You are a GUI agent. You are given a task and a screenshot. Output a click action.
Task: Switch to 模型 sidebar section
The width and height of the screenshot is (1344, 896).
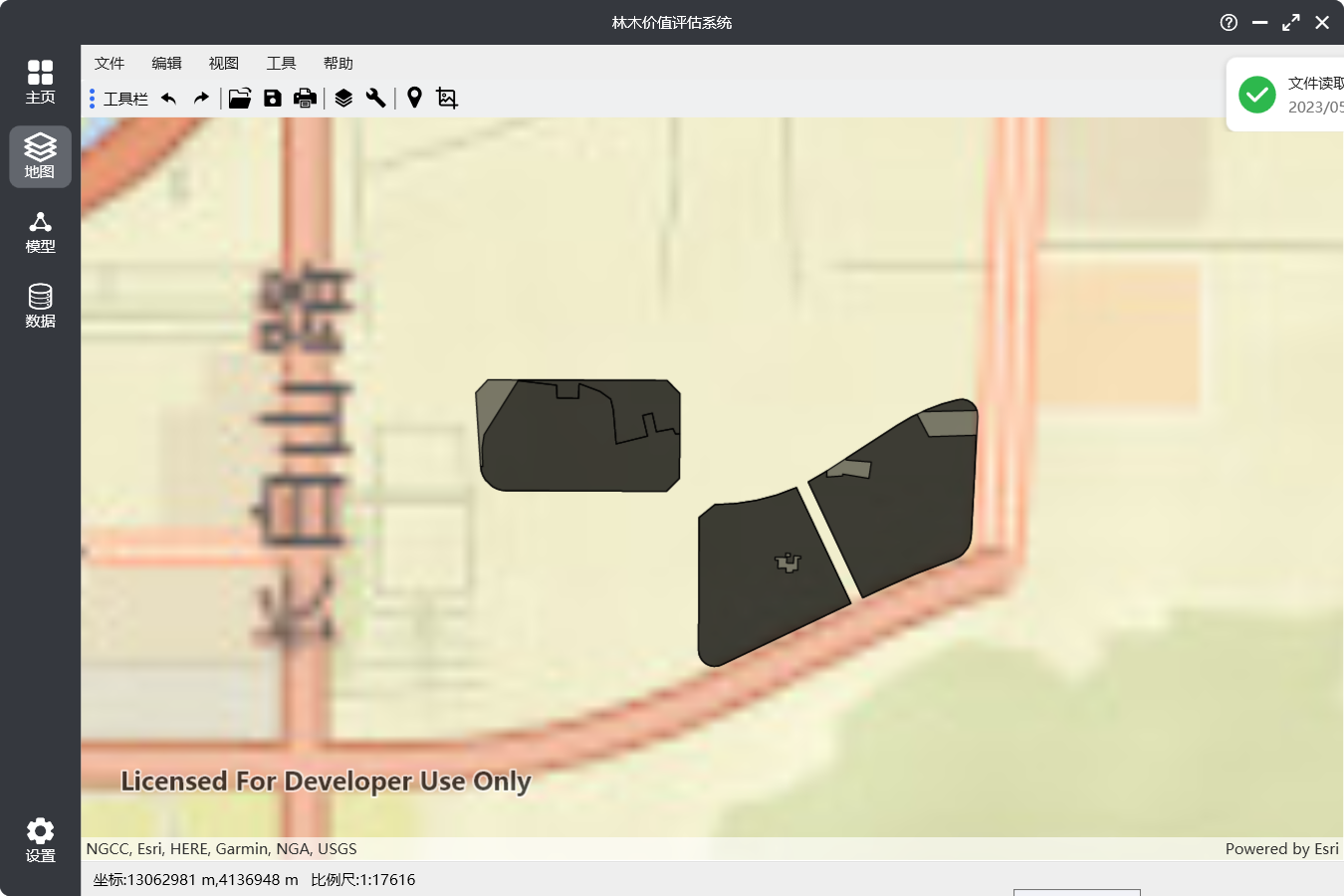pos(40,232)
